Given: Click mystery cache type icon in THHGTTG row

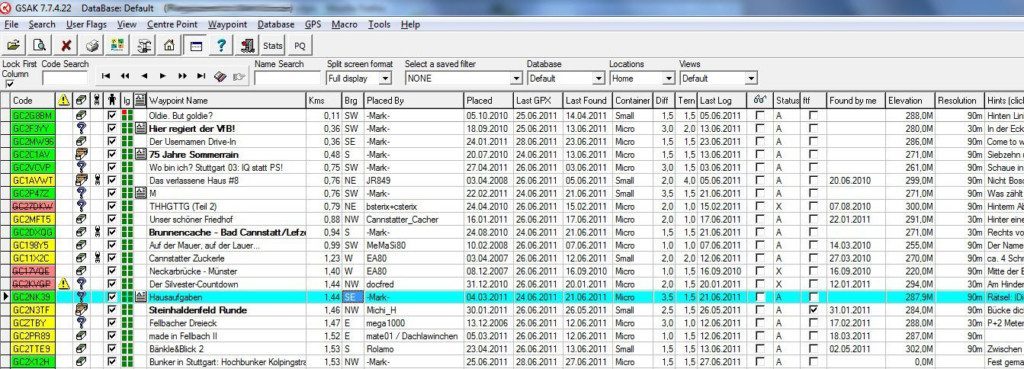Looking at the screenshot, I should pos(80,206).
